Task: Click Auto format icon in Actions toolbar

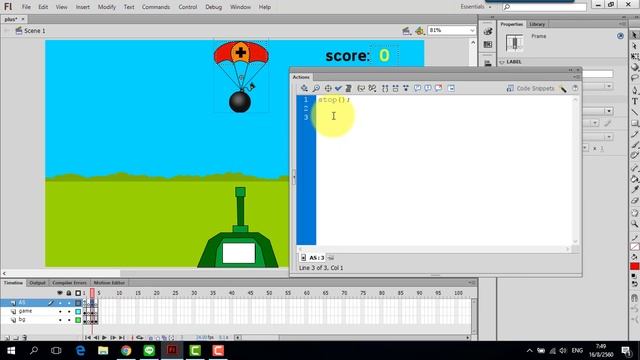Action: coord(349,88)
